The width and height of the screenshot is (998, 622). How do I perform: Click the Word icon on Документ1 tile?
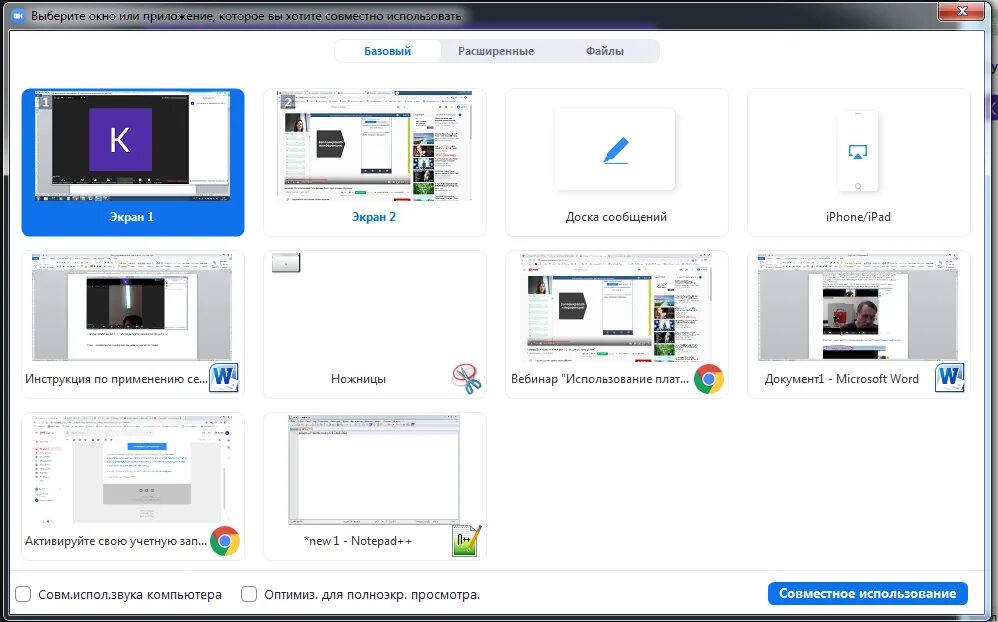coord(950,378)
